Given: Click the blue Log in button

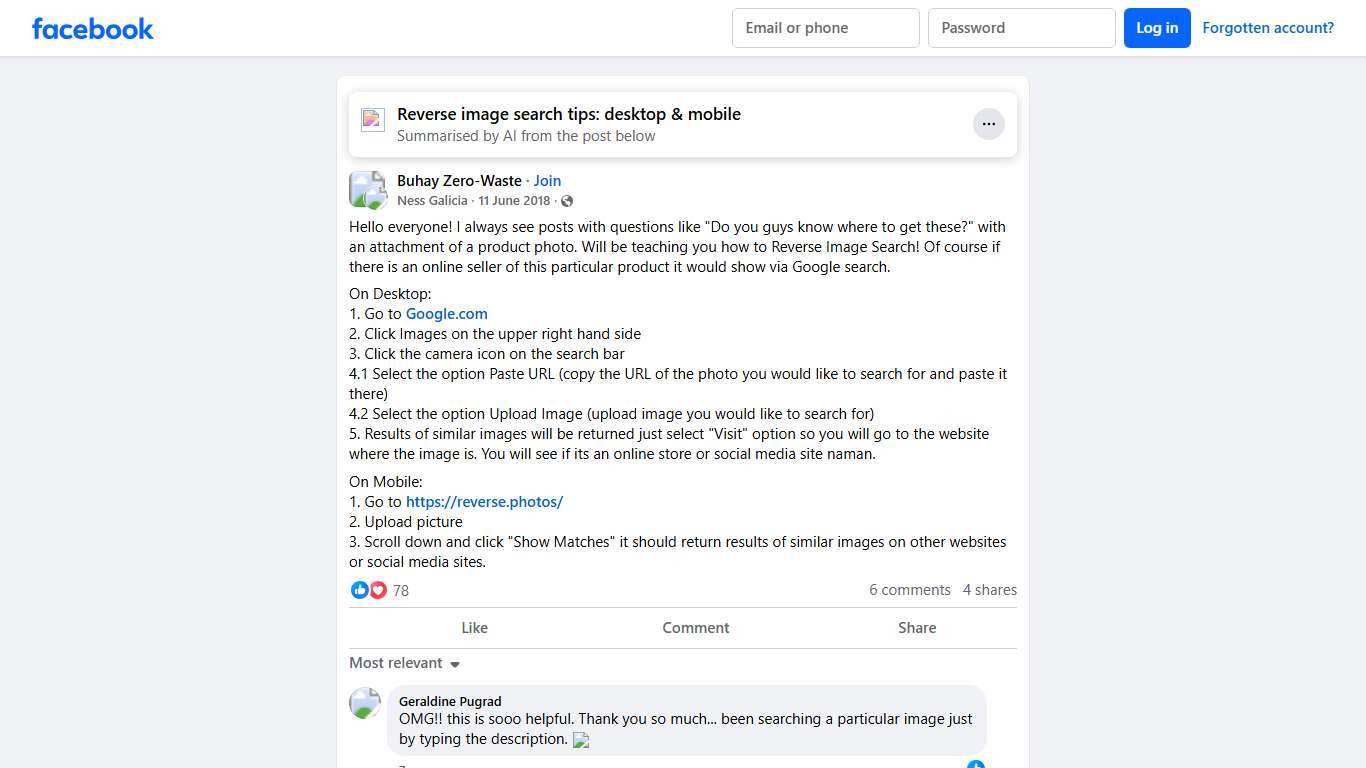Looking at the screenshot, I should tap(1156, 28).
